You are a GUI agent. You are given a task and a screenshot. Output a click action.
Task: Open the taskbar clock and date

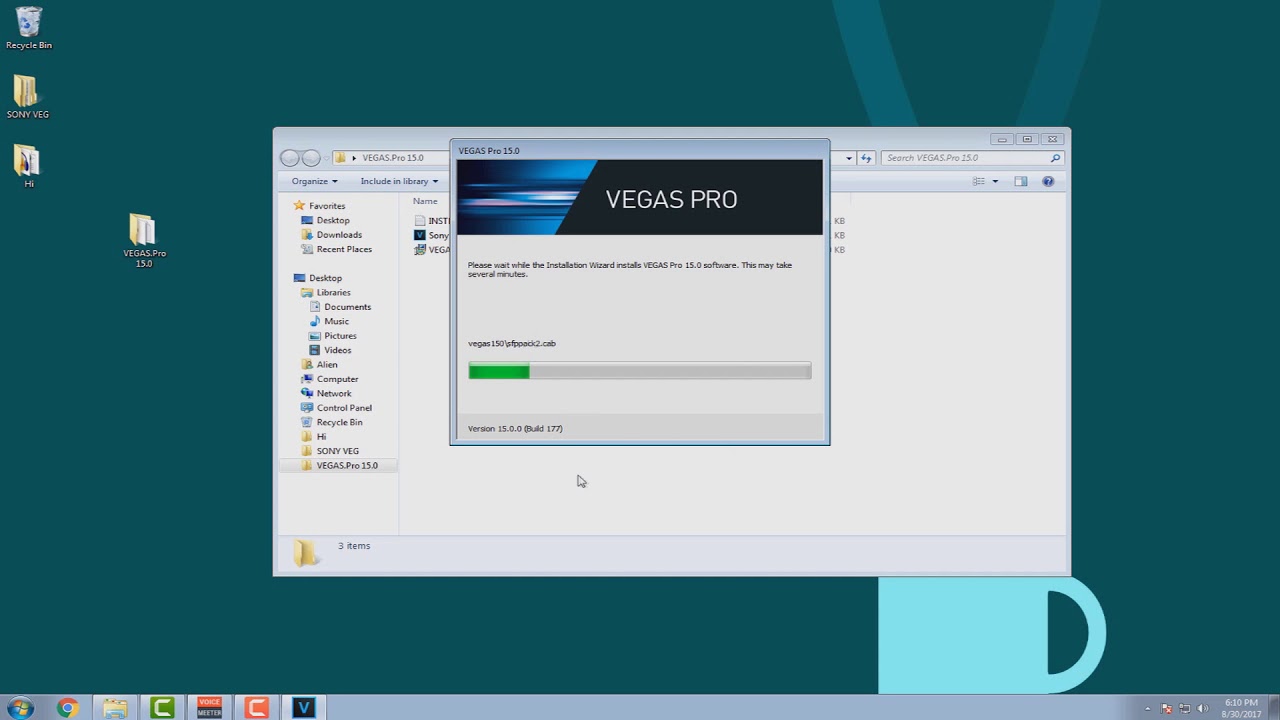[1240, 708]
